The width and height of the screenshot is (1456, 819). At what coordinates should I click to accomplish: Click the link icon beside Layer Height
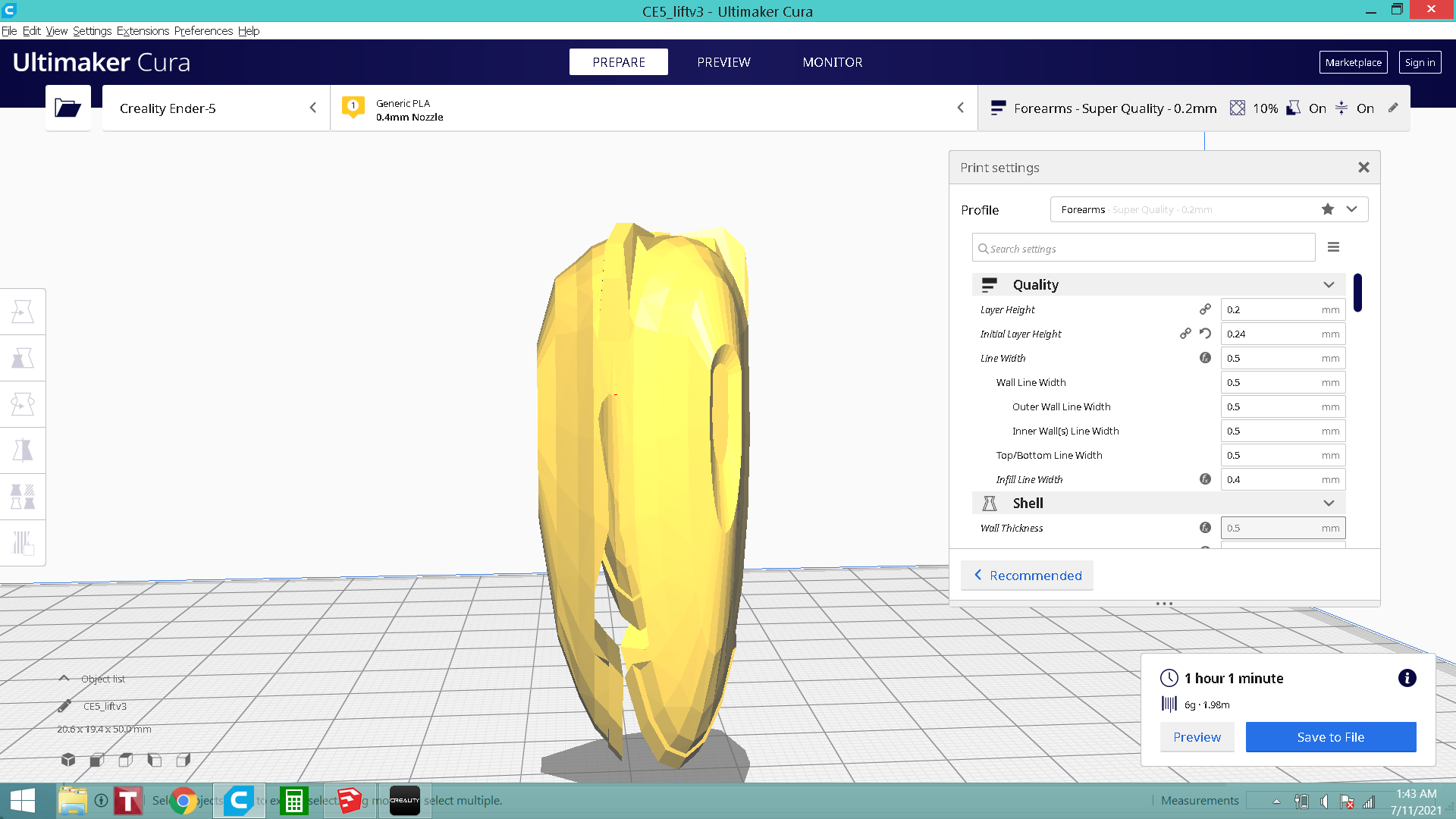coord(1205,309)
